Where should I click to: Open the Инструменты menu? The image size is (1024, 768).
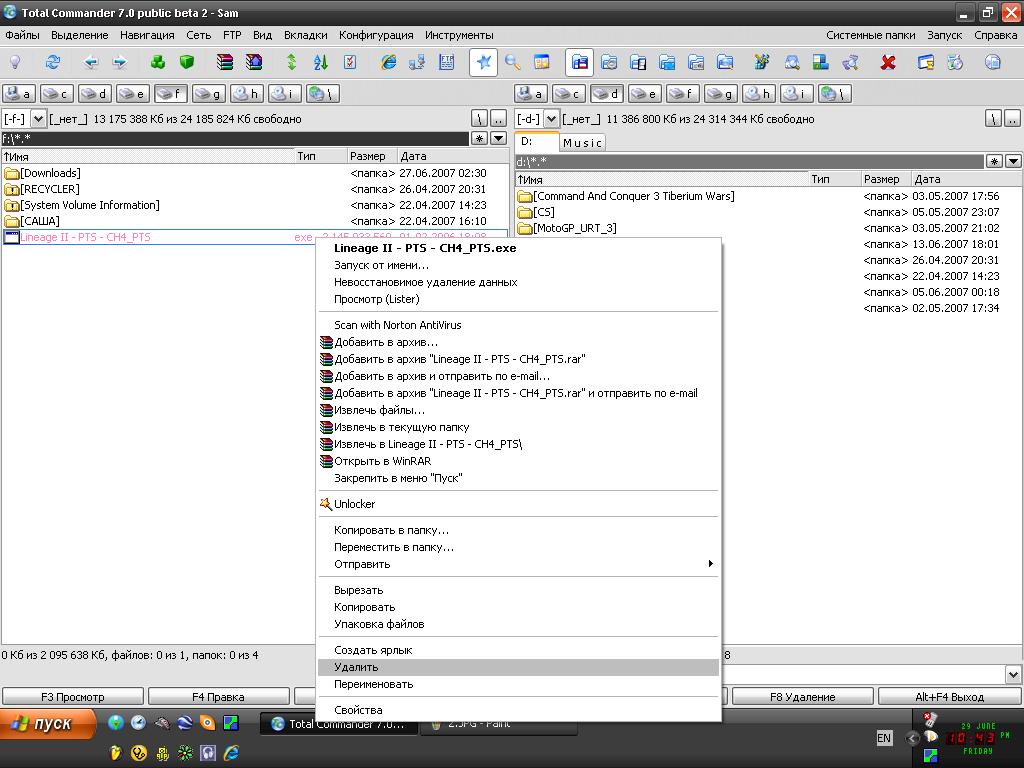coord(459,35)
